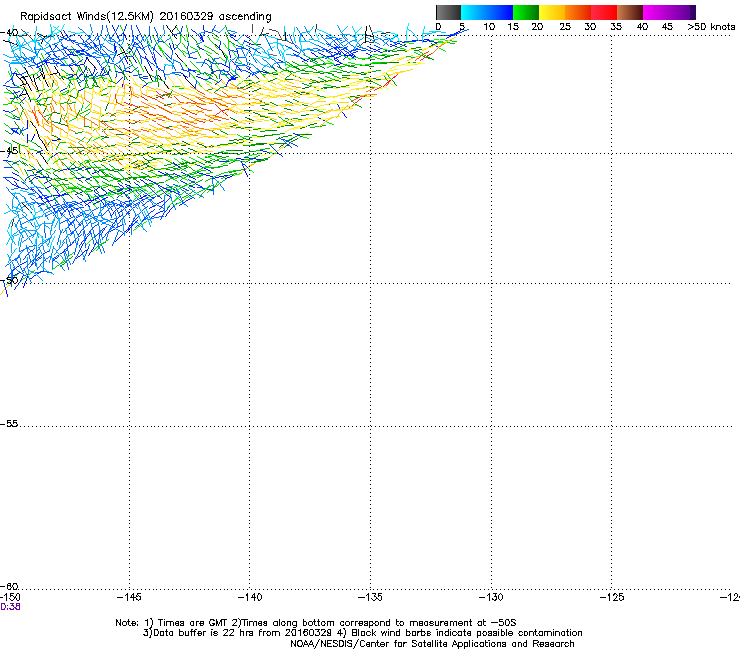Click the purple 0:38 time stamp
The height and width of the screenshot is (650, 740).
[x=10, y=607]
